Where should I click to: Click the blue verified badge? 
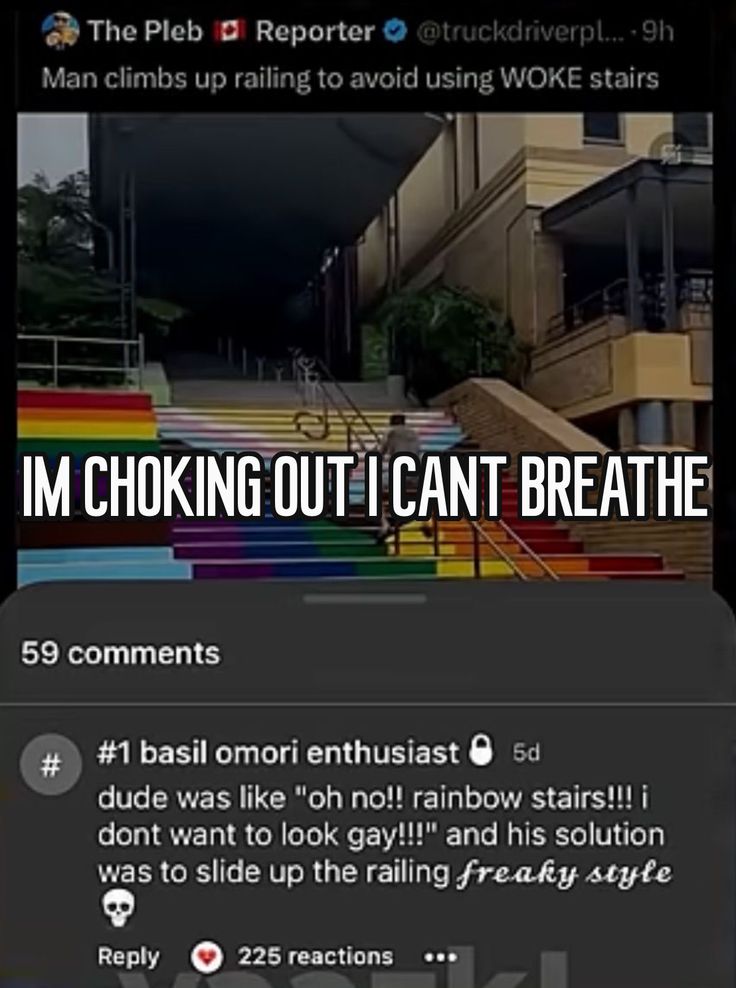click(395, 31)
